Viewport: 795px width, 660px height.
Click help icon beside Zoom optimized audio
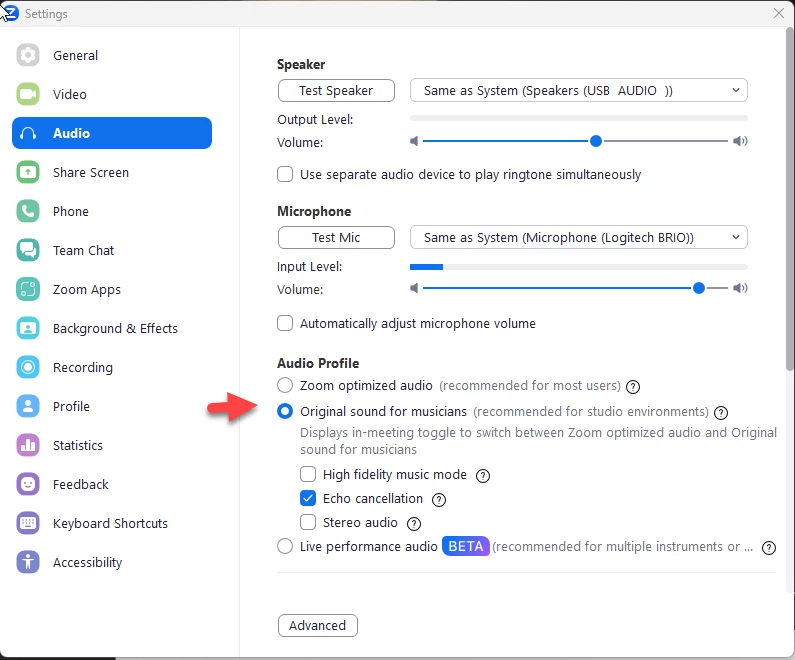point(633,387)
